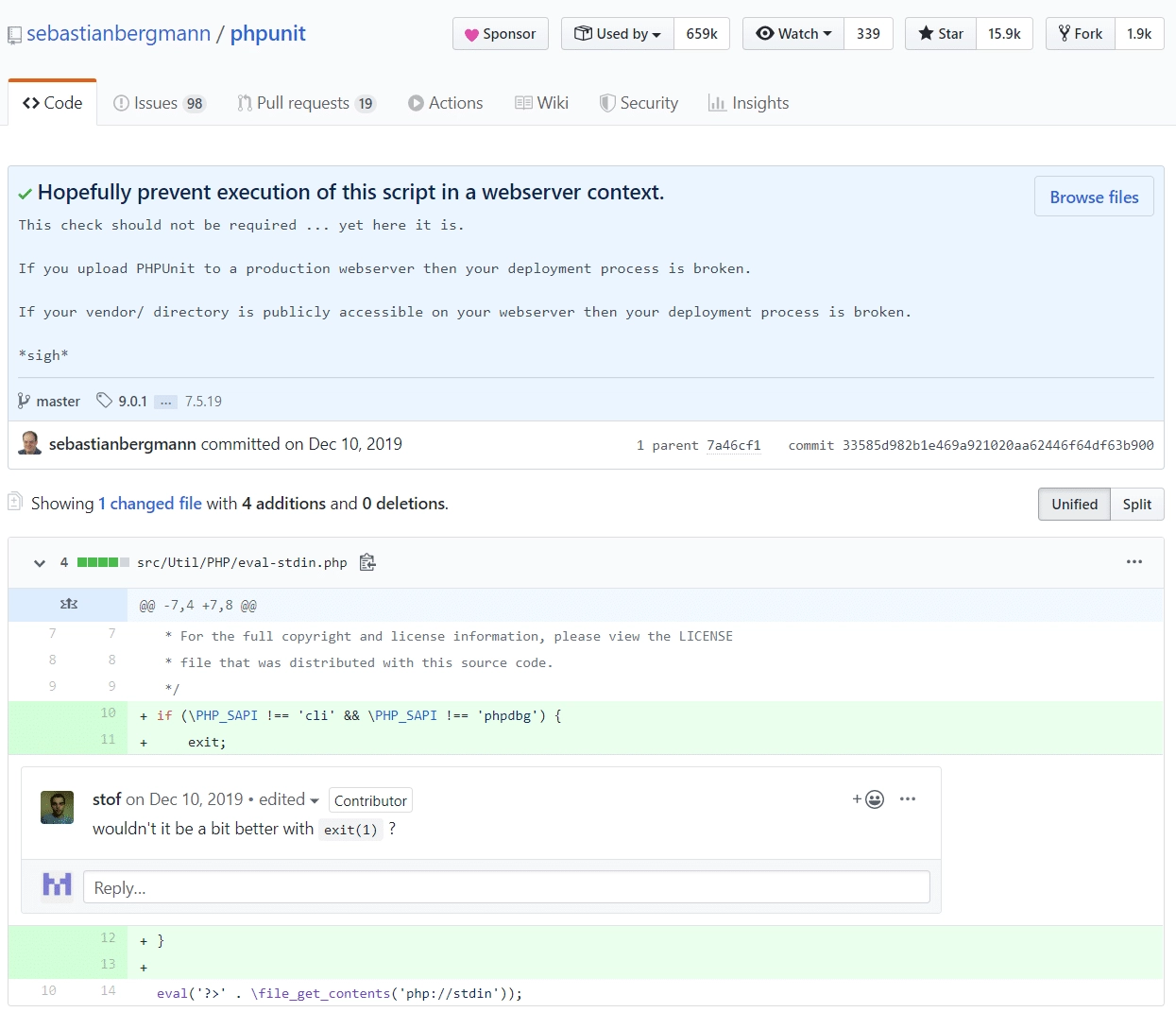Open the stof comment options ellipsis
1176x1012 pixels.
[x=908, y=799]
